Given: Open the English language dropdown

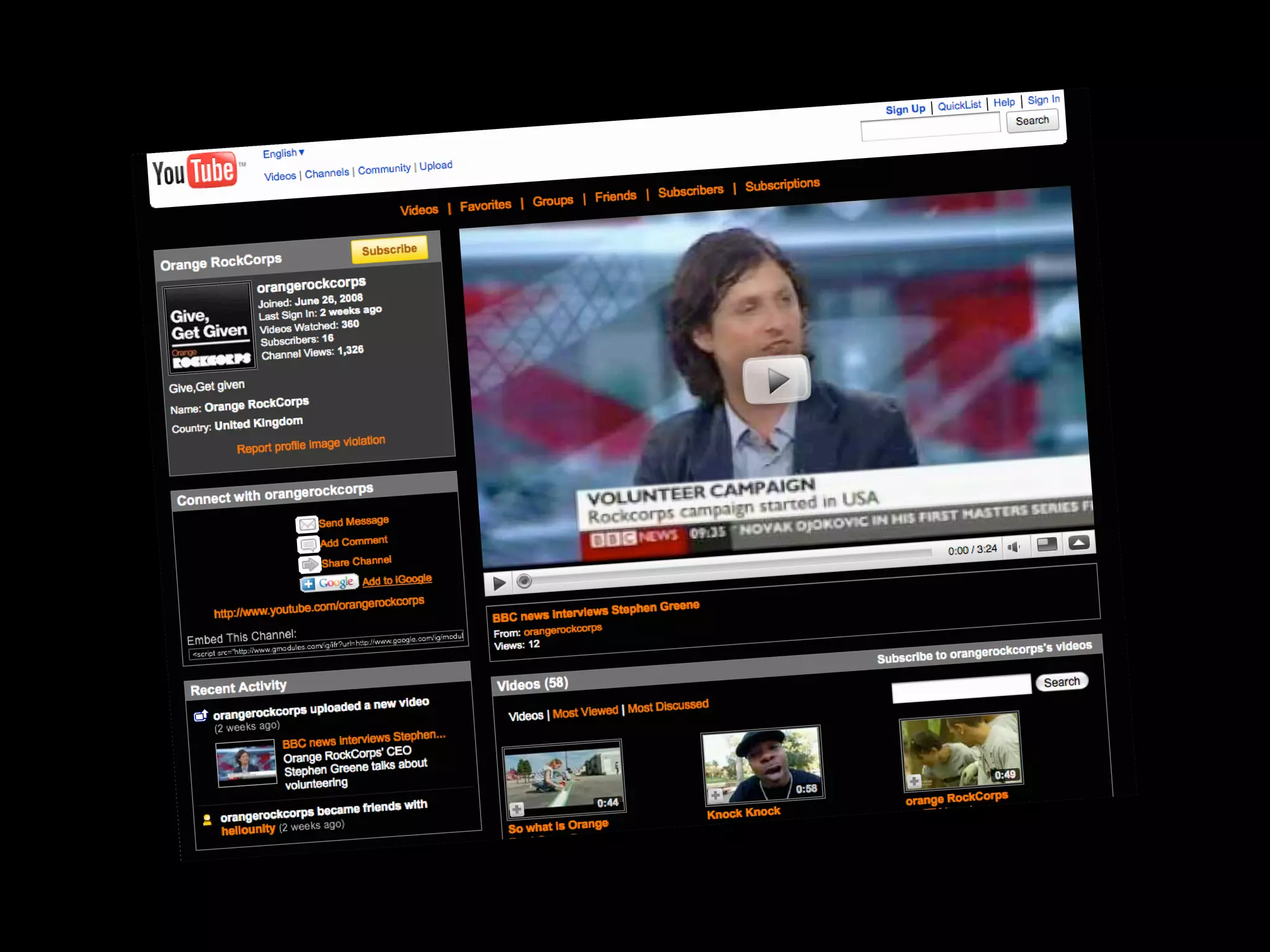Looking at the screenshot, I should (283, 153).
